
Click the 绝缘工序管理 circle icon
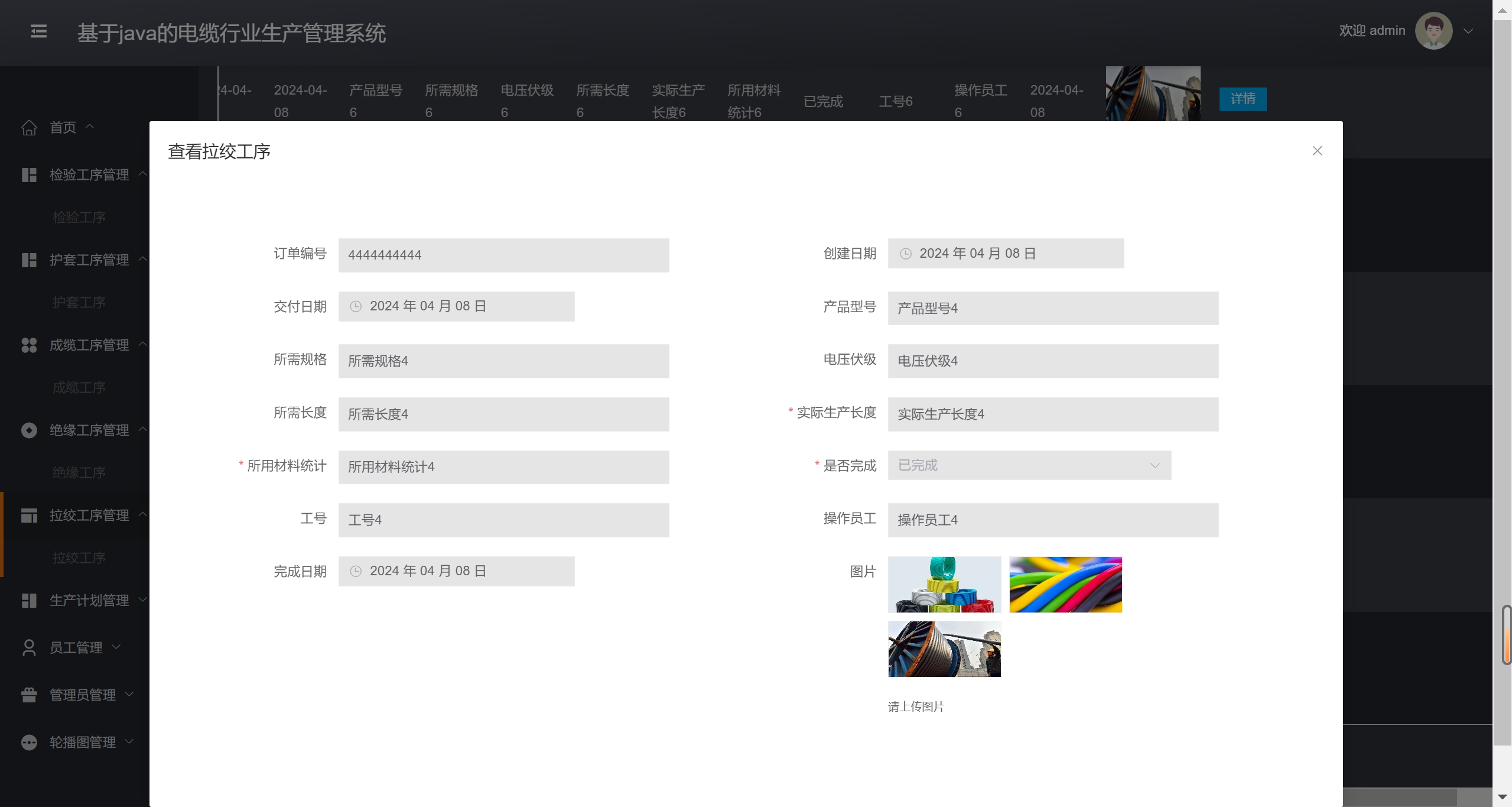click(29, 430)
